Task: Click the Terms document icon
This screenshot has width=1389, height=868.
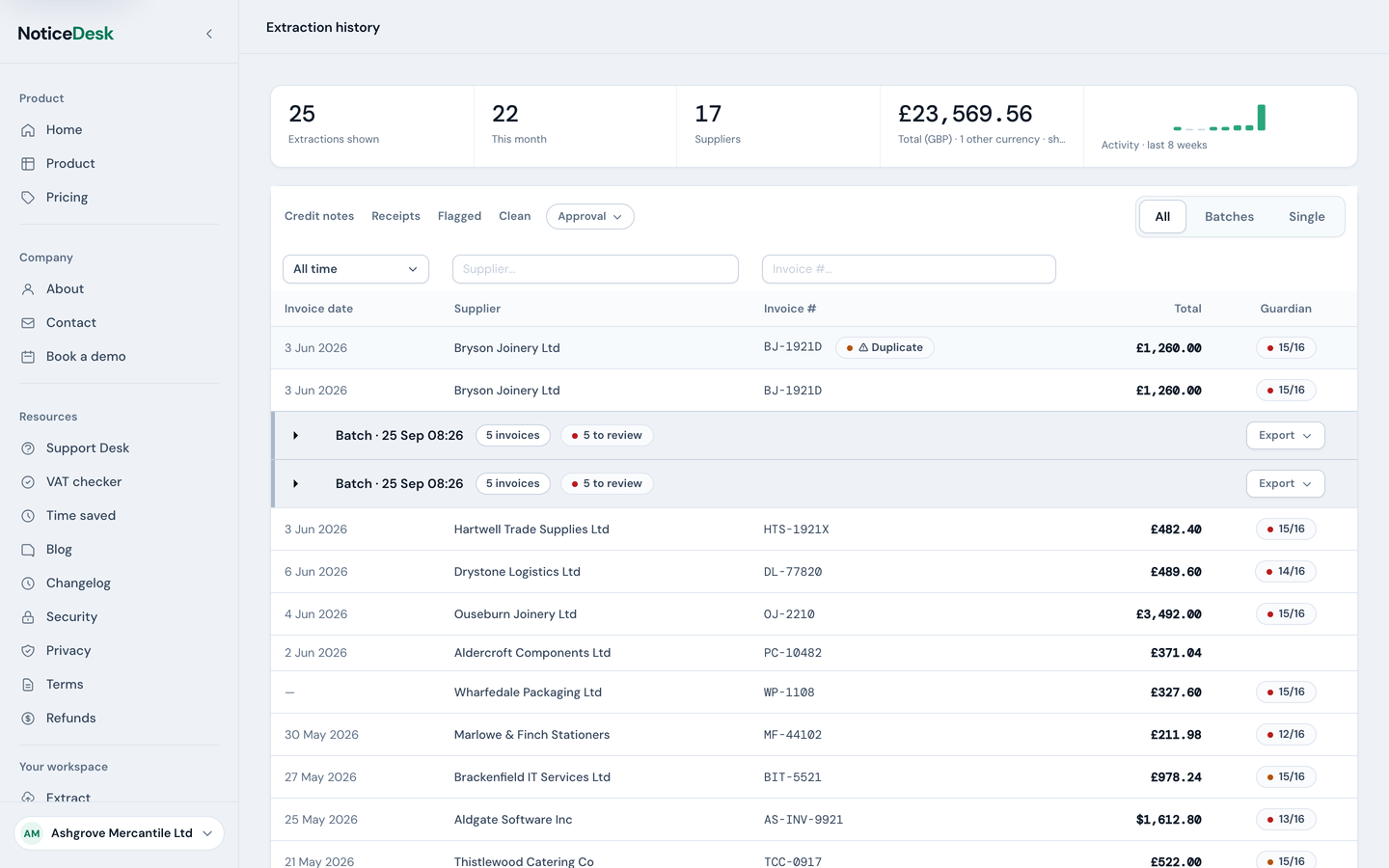Action: pyautogui.click(x=28, y=685)
